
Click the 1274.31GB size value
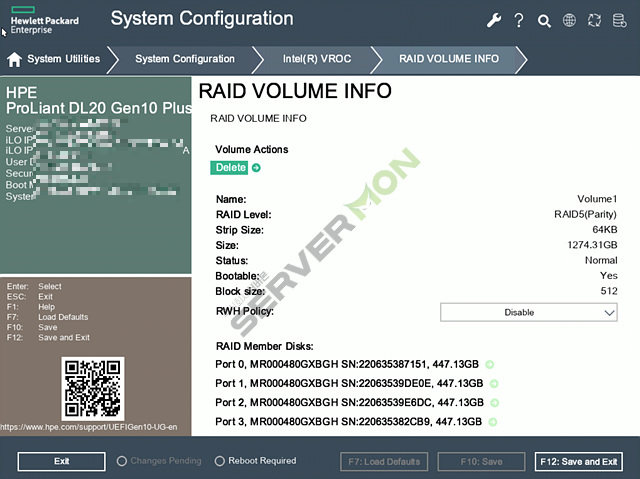pyautogui.click(x=592, y=245)
